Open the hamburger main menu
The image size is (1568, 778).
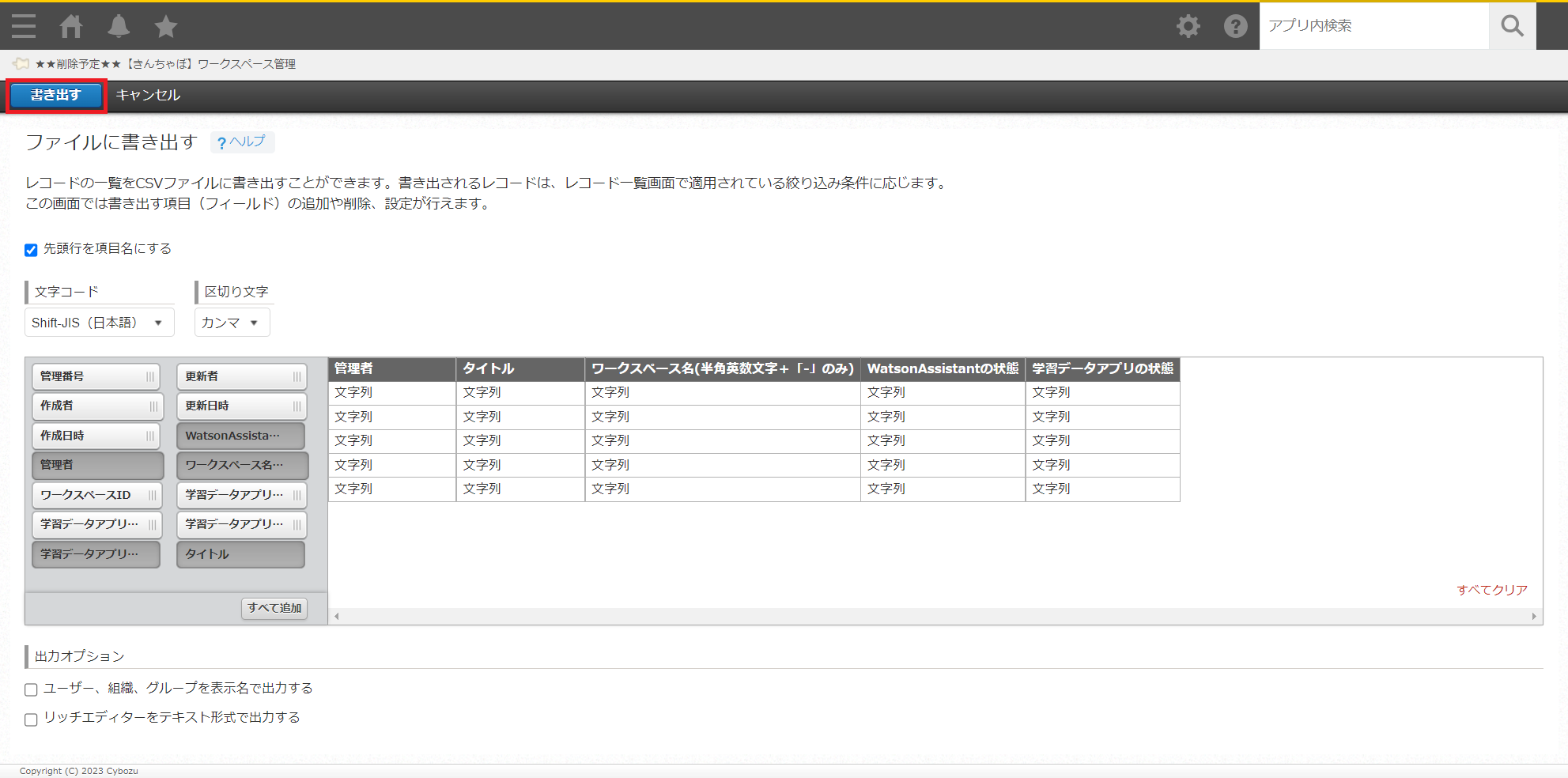click(24, 26)
